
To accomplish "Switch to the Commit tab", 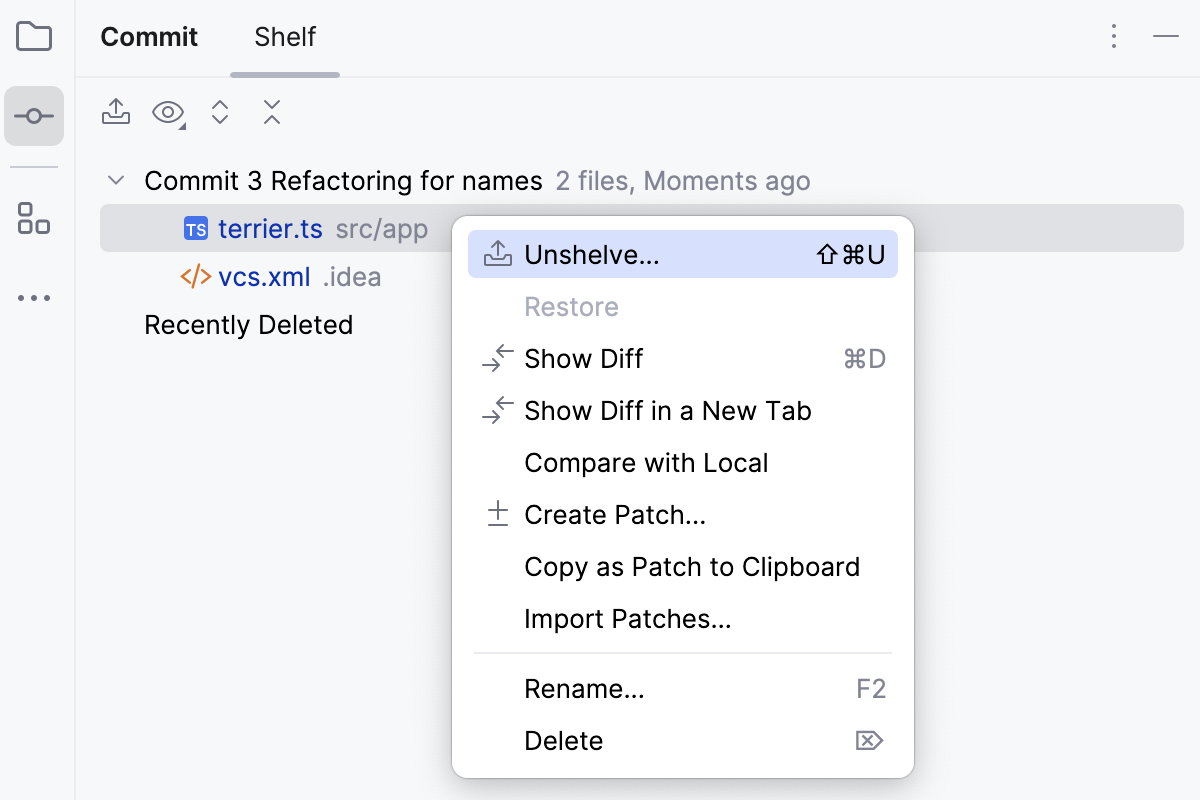I will point(149,37).
